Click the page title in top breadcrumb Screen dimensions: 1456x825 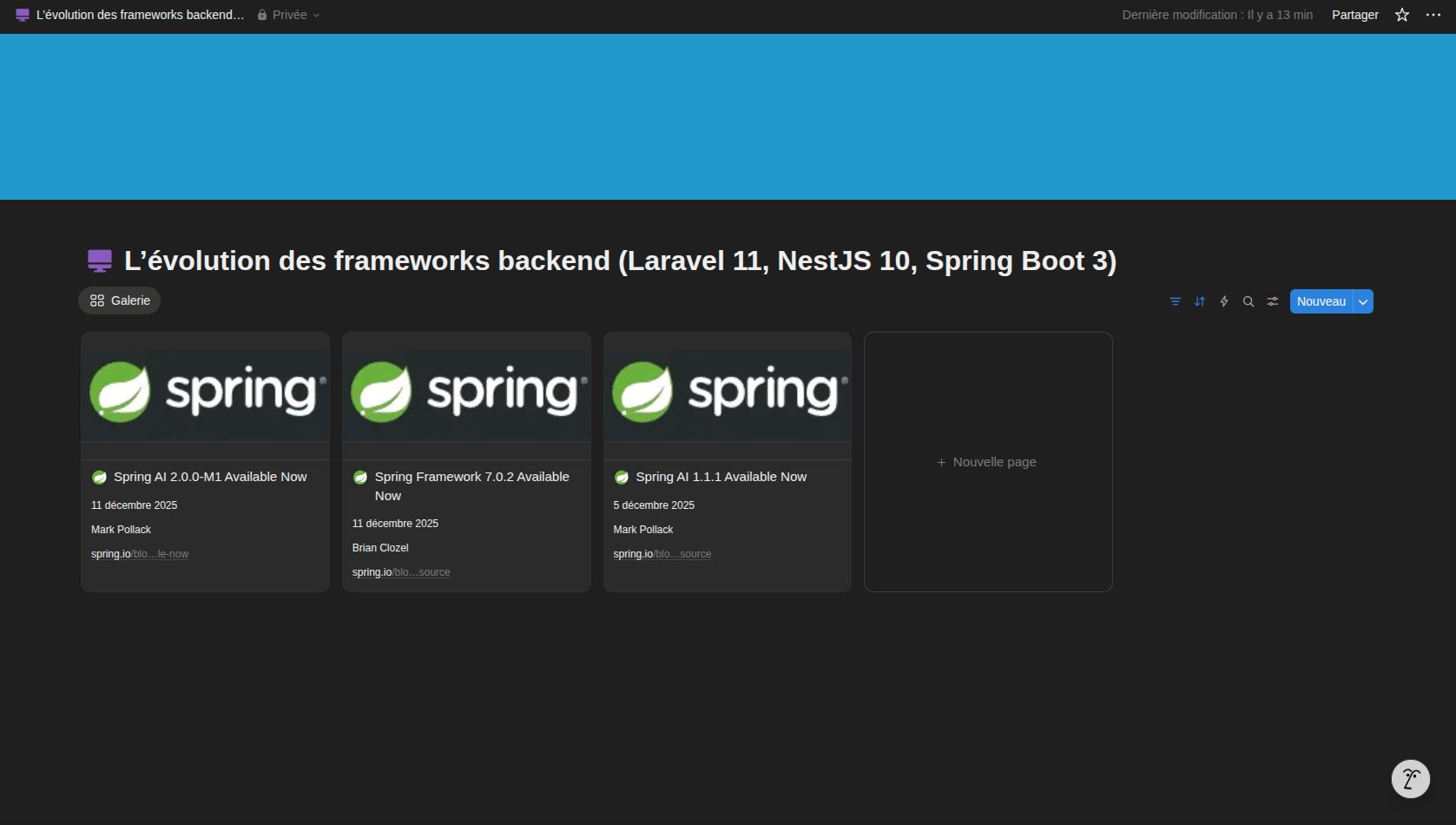140,15
